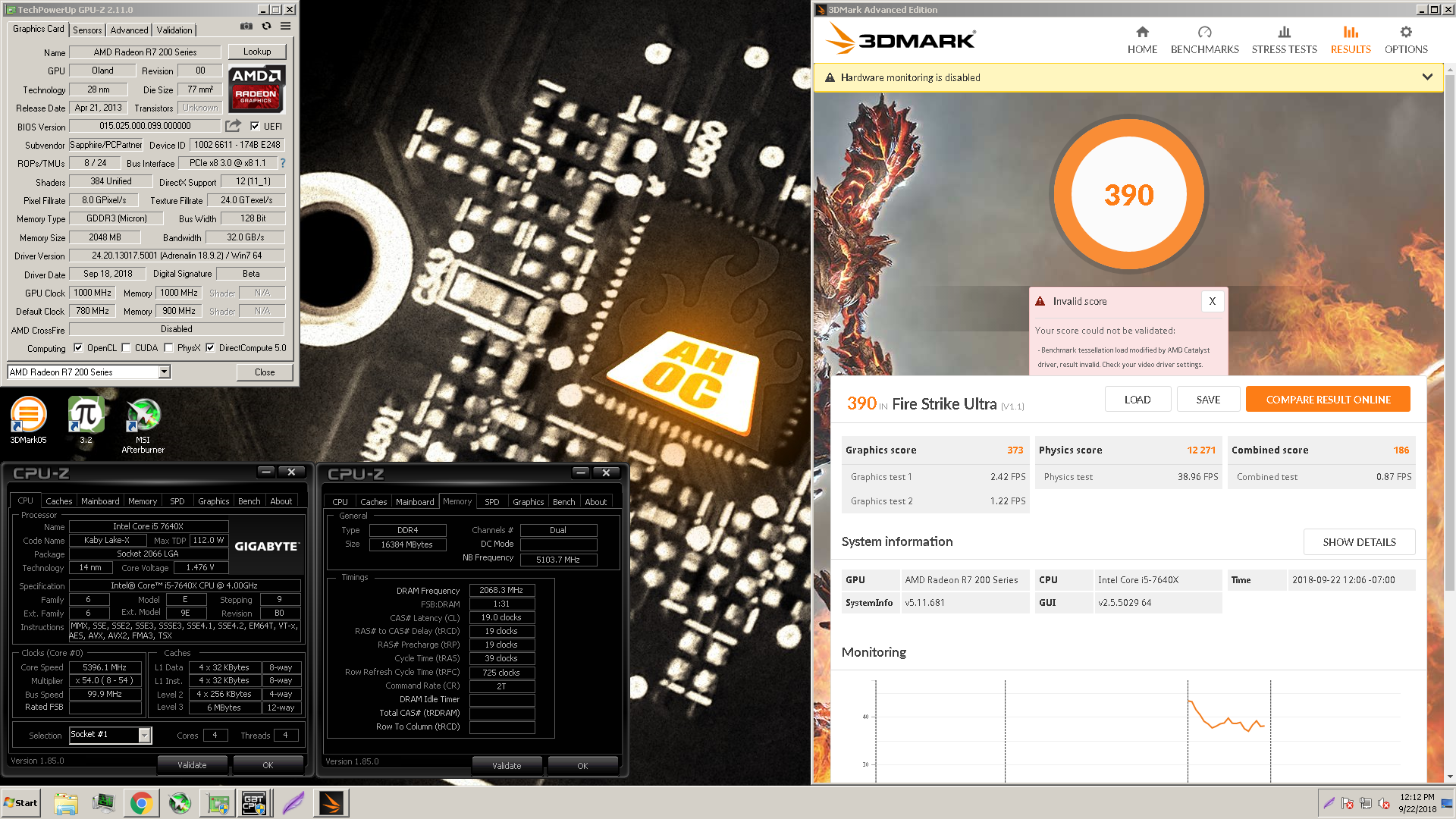Open the Bench tab in the left CPU-Z window

[249, 501]
